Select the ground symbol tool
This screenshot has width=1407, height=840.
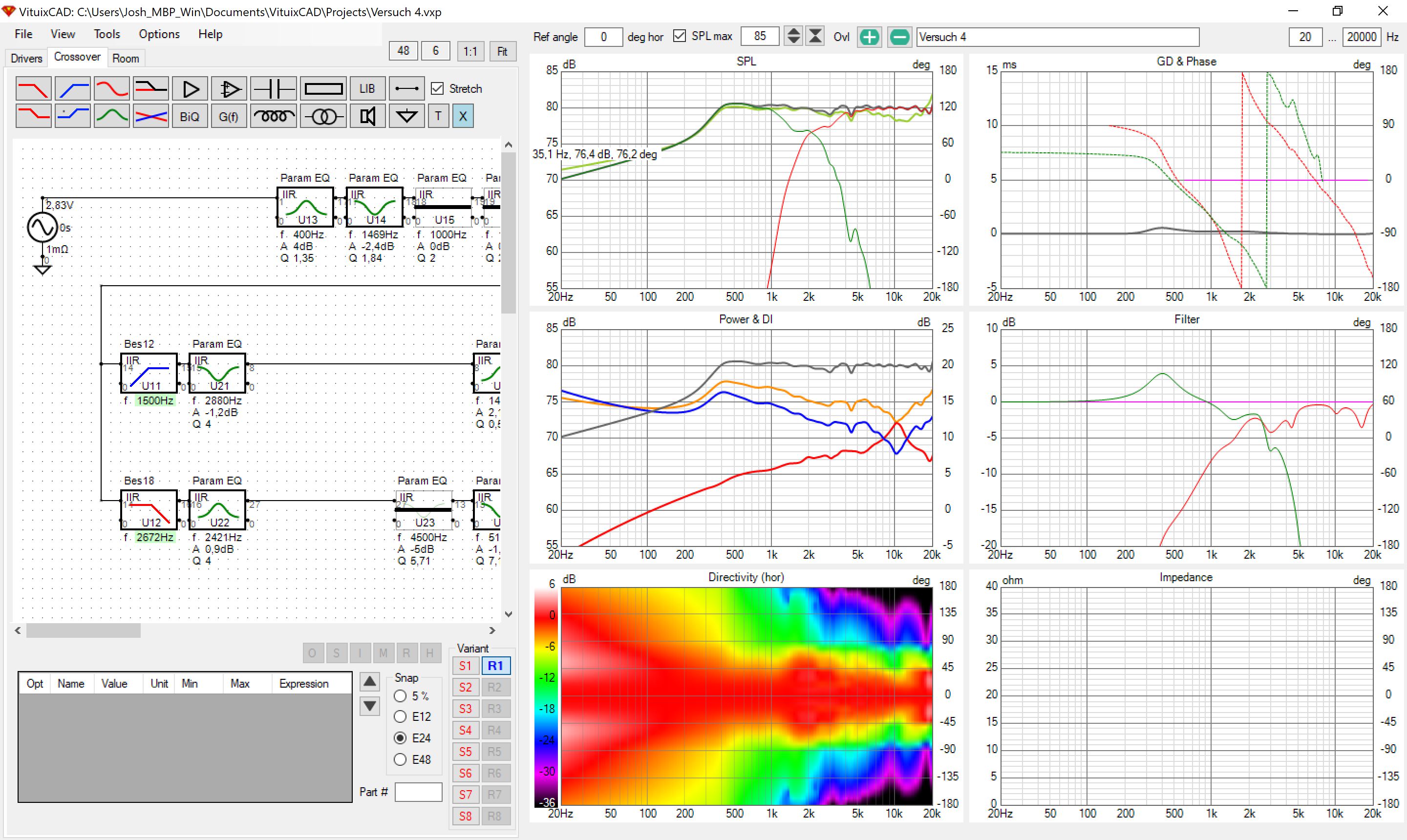(x=406, y=116)
